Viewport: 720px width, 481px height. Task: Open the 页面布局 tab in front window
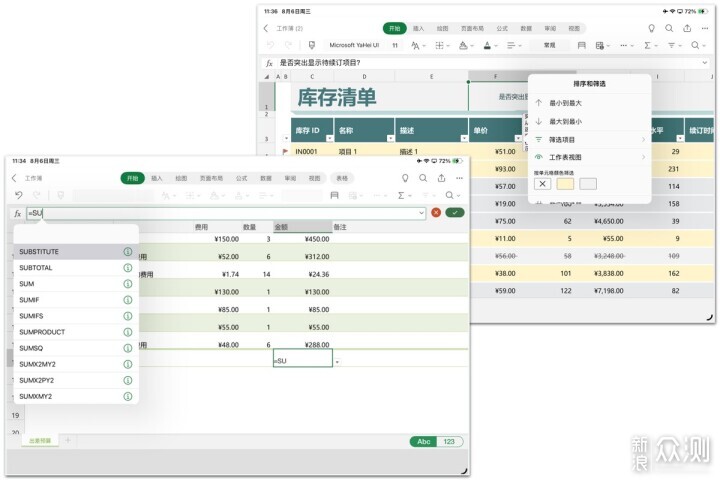click(211, 178)
